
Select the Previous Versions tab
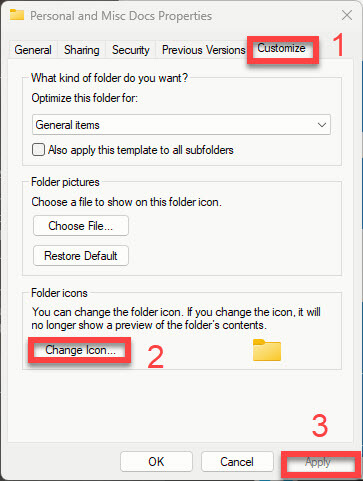203,50
